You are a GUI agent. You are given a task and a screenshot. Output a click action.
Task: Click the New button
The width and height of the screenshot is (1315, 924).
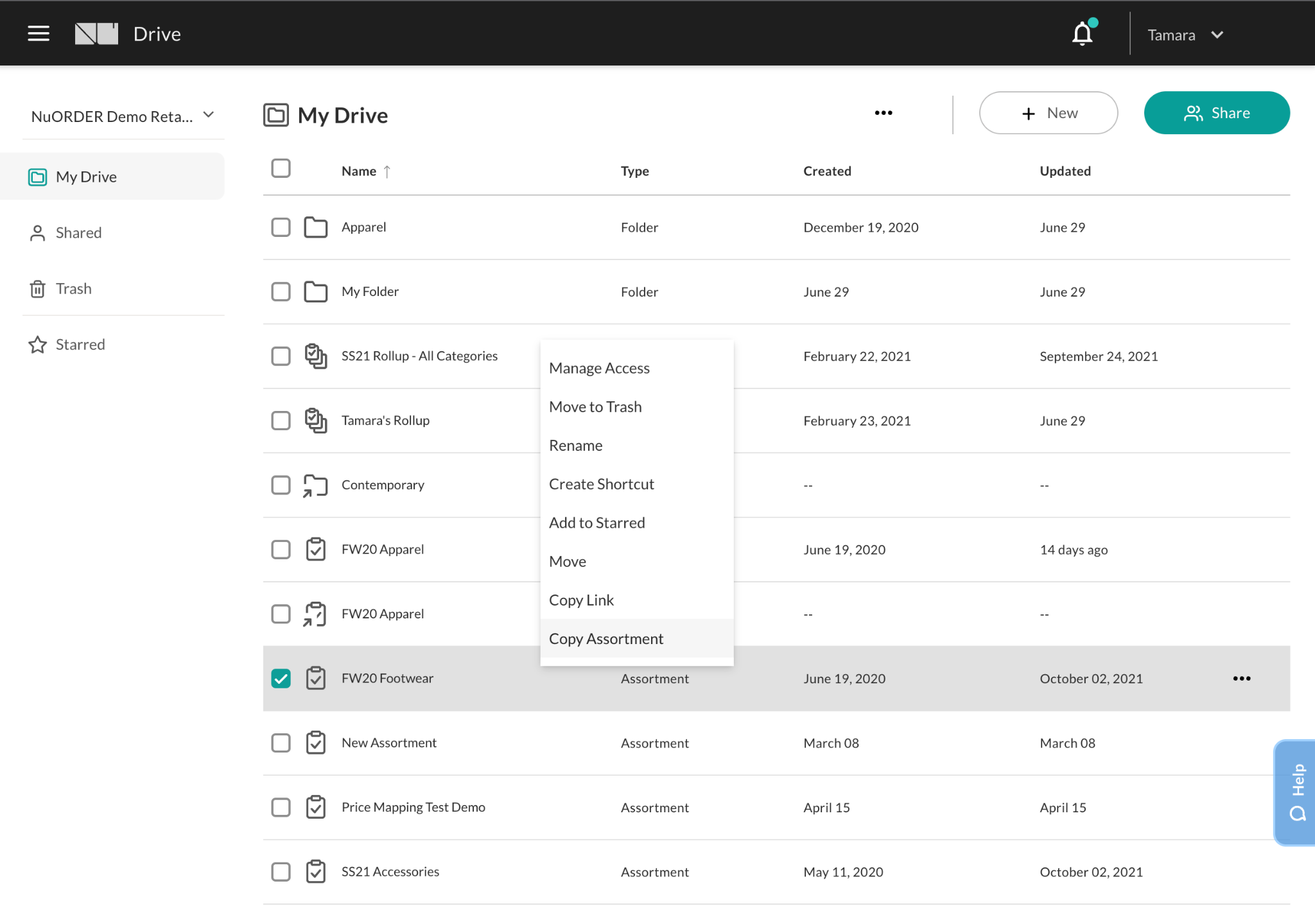tap(1048, 113)
